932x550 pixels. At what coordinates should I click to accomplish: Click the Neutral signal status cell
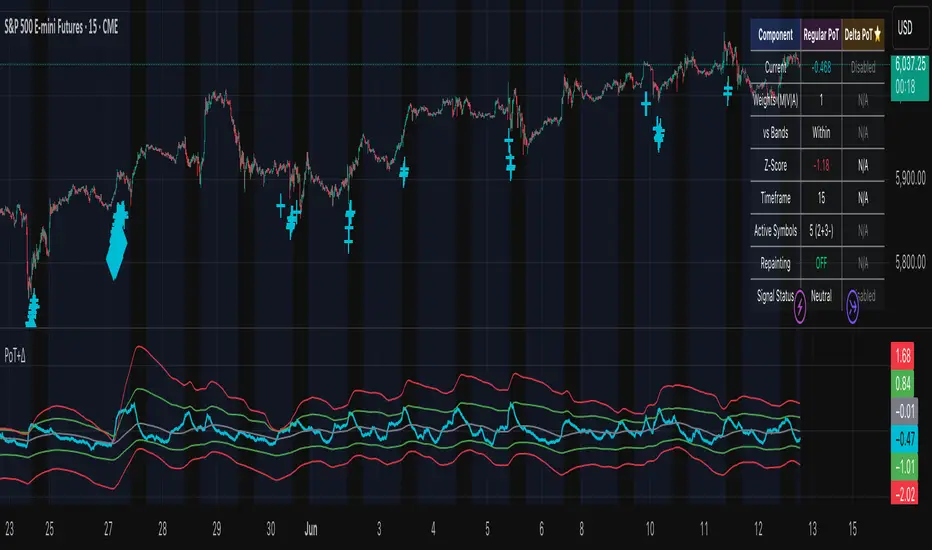pyautogui.click(x=821, y=296)
